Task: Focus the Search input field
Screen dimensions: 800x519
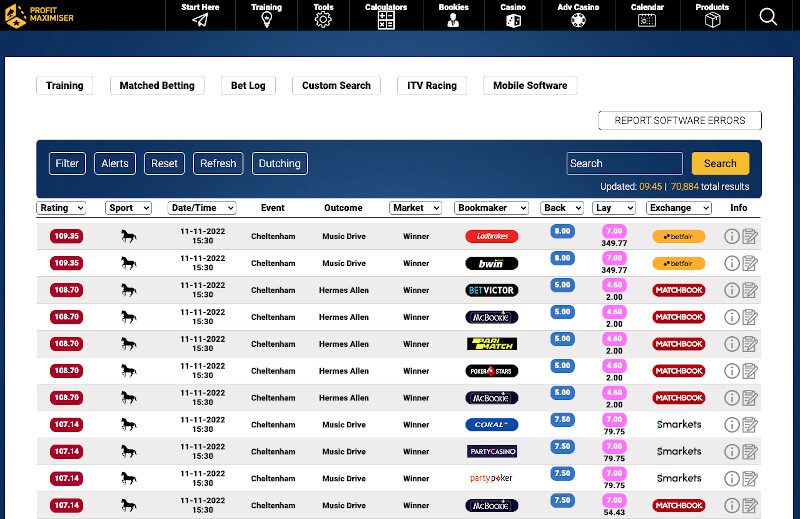Action: point(624,163)
